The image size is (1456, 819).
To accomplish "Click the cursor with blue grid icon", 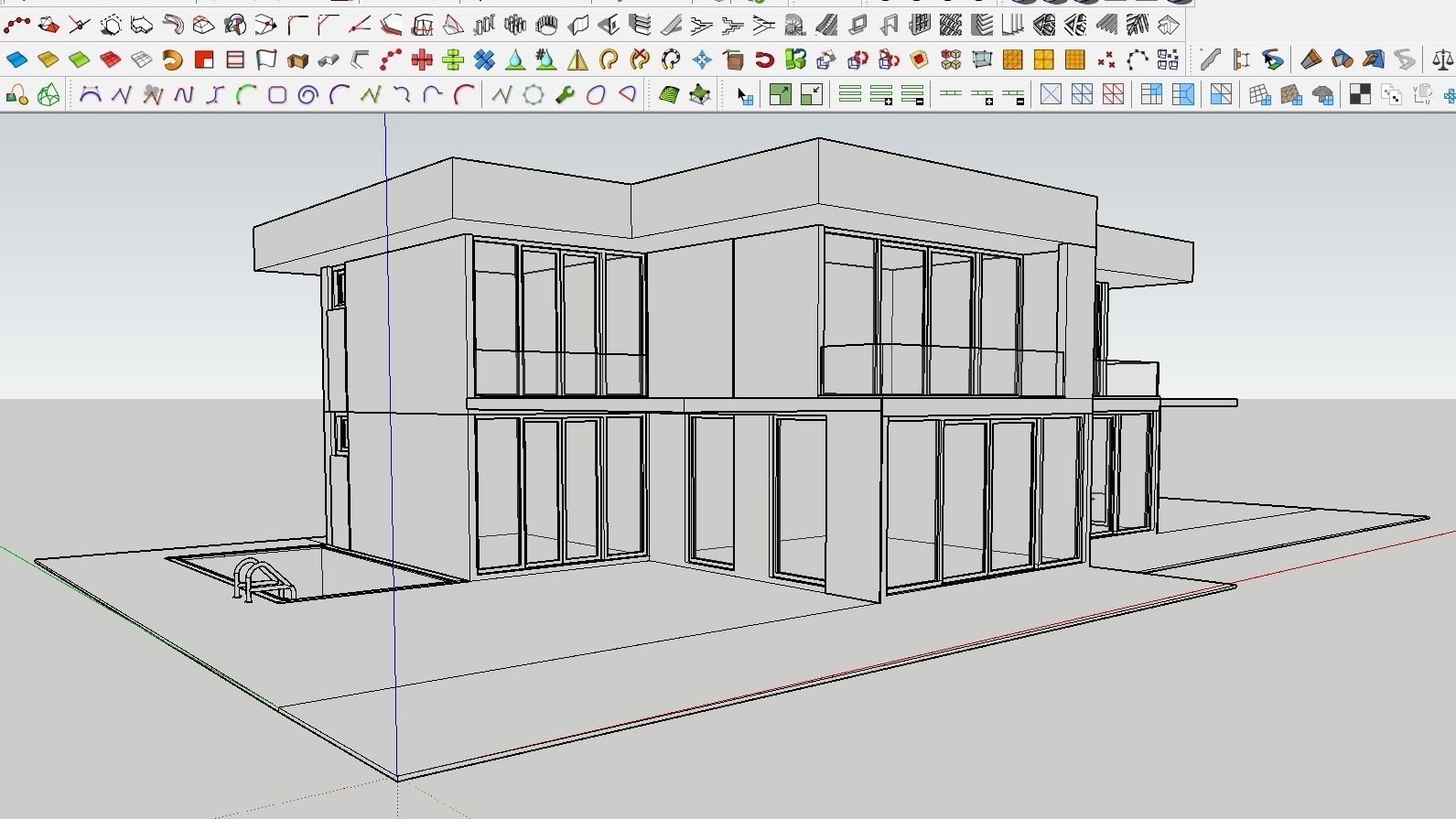I will pyautogui.click(x=745, y=94).
